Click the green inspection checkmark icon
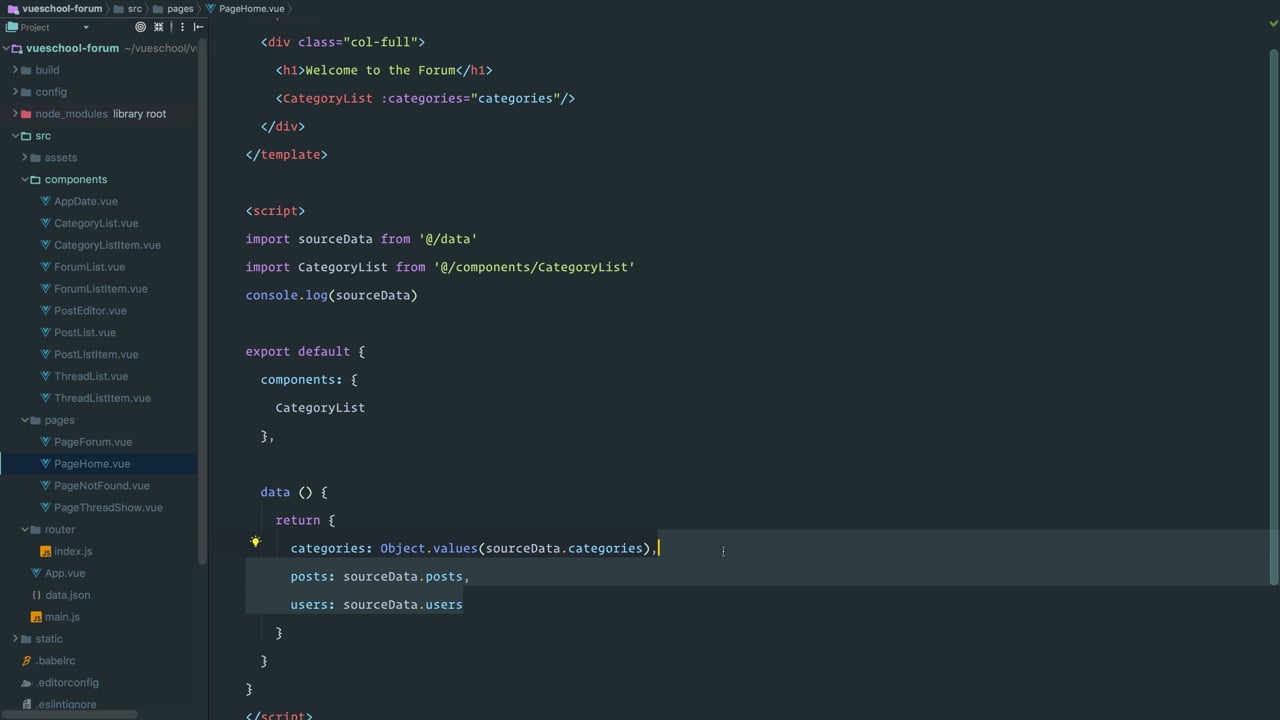The height and width of the screenshot is (720, 1280). pyautogui.click(x=1273, y=23)
